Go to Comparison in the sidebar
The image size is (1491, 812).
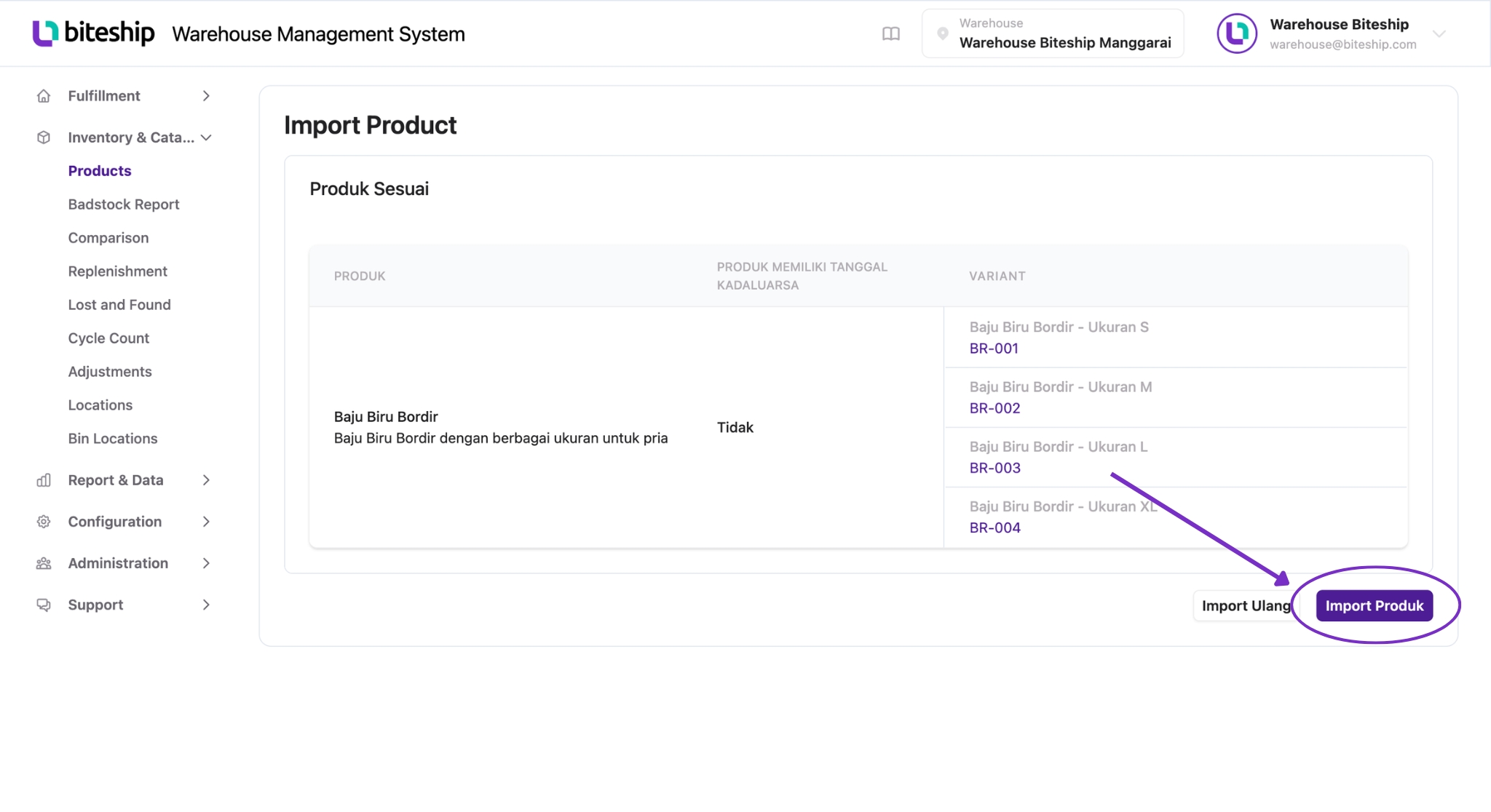tap(108, 238)
